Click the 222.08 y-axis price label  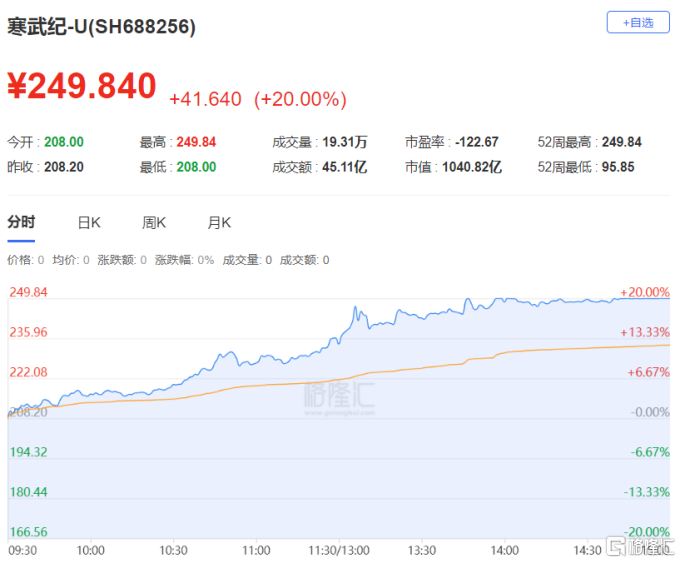pyautogui.click(x=29, y=372)
